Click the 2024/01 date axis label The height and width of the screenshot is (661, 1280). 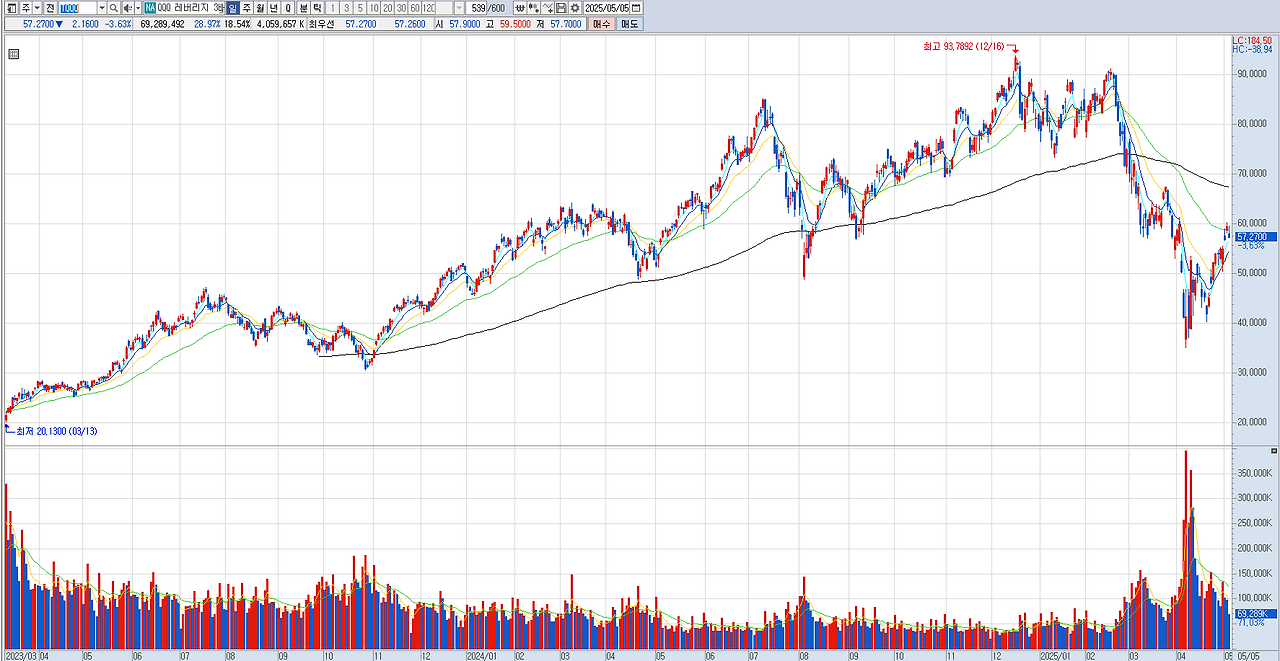(482, 656)
